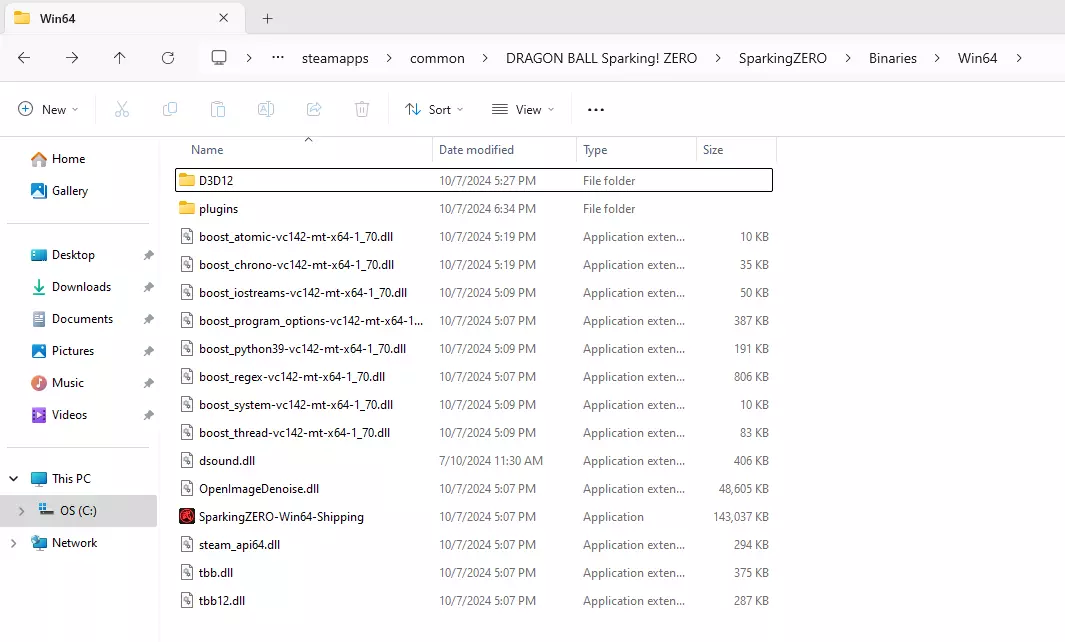Open the View layout dropdown
This screenshot has height=642, width=1065.
[523, 109]
